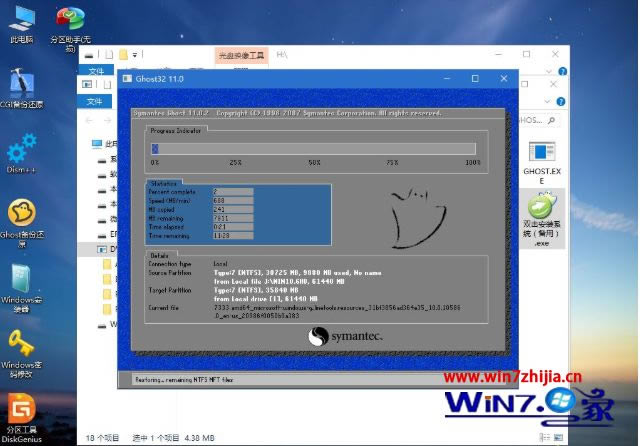The width and height of the screenshot is (640, 446).
Task: Select the GHOST.EXE file icon
Action: pyautogui.click(x=542, y=162)
